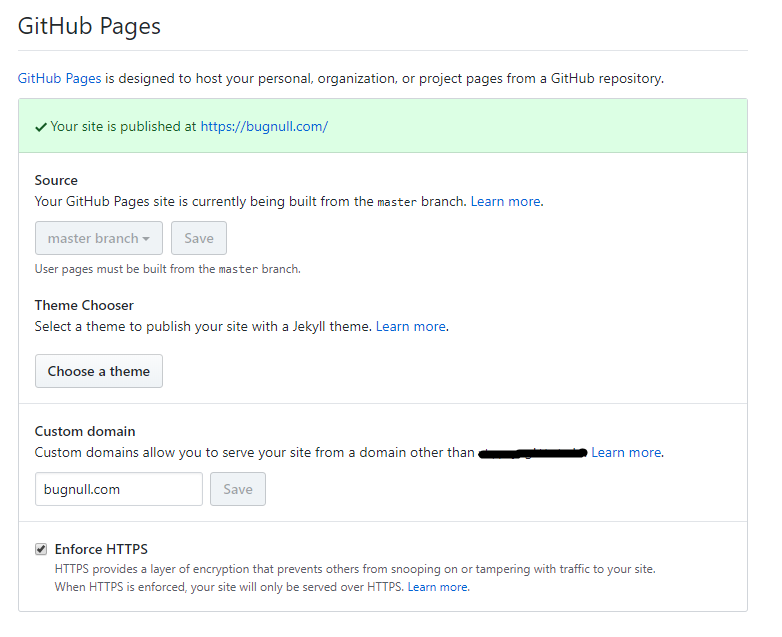Click the GitHub Pages page title
The height and width of the screenshot is (637, 782).
(89, 26)
